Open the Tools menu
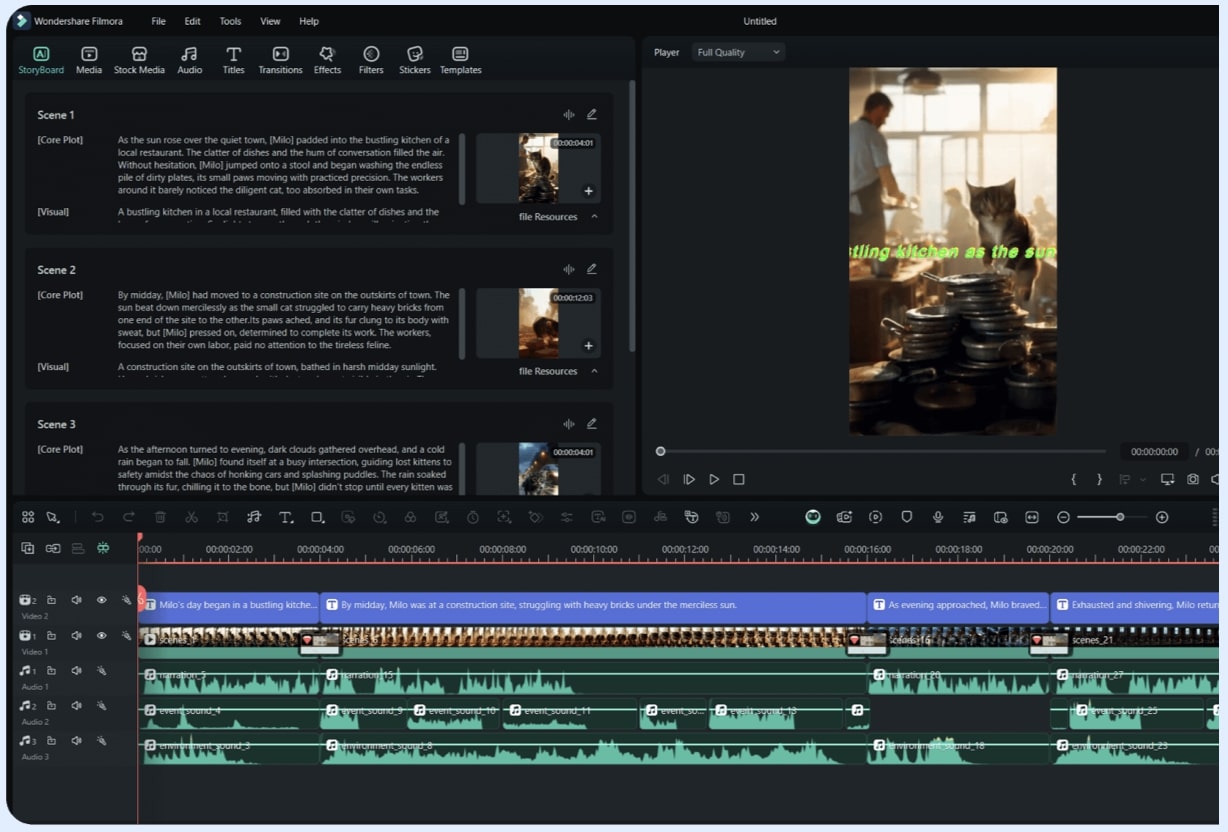Image resolution: width=1228 pixels, height=832 pixels. 230,21
